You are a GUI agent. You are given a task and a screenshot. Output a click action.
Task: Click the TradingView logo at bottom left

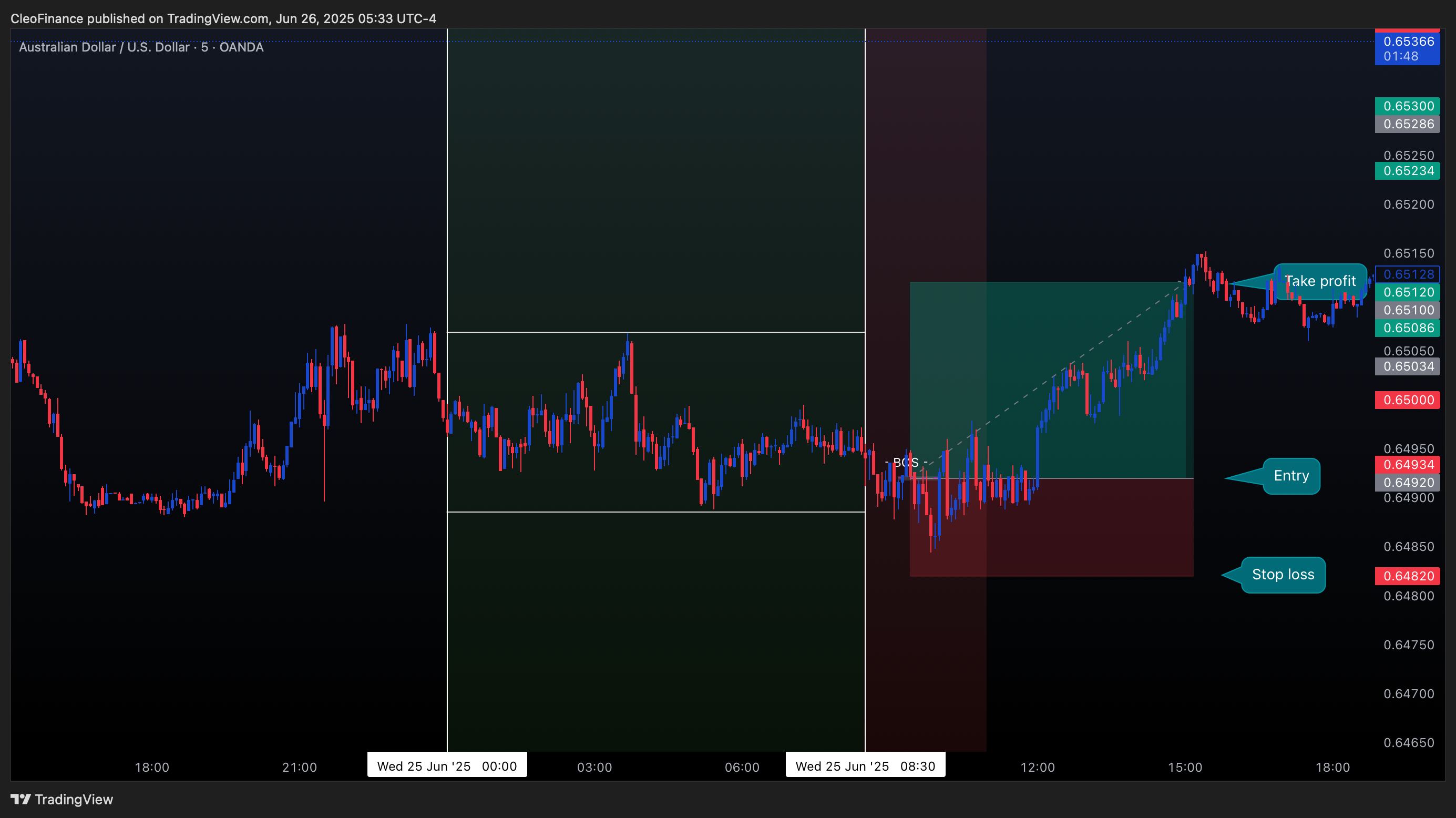click(61, 800)
